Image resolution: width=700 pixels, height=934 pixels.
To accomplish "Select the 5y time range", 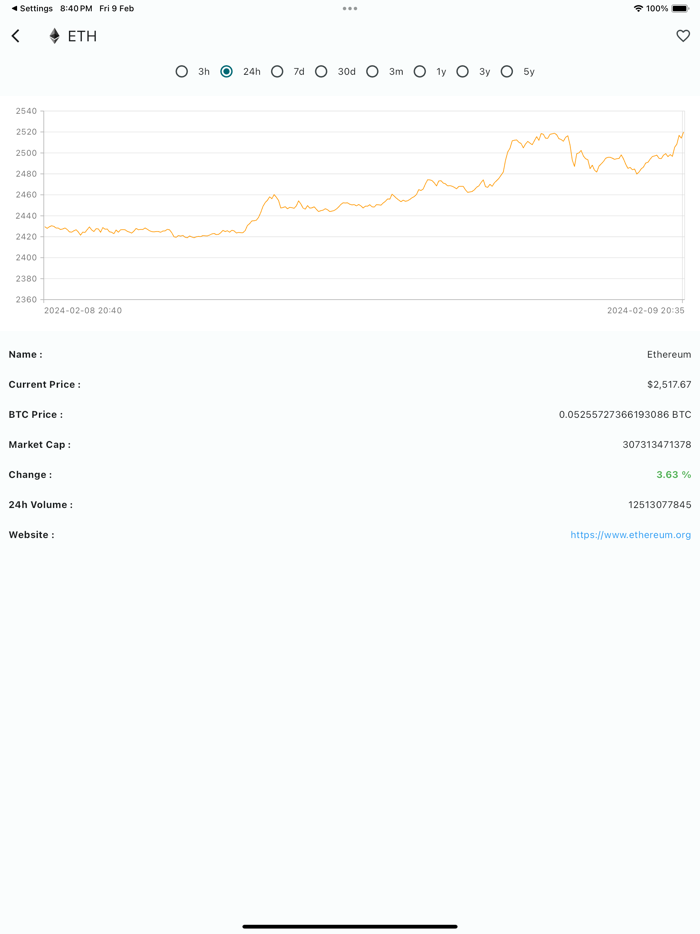I will click(507, 71).
